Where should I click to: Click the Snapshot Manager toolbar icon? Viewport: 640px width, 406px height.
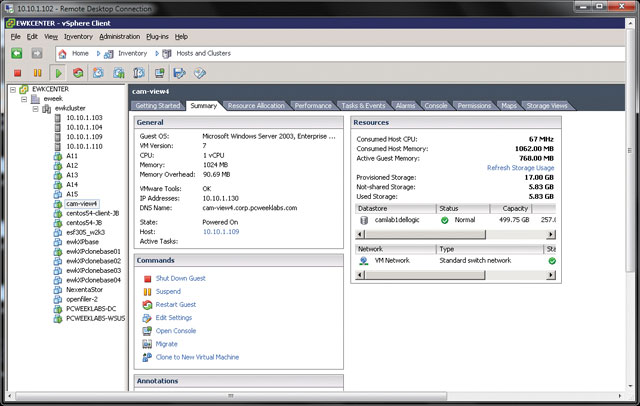[139, 73]
